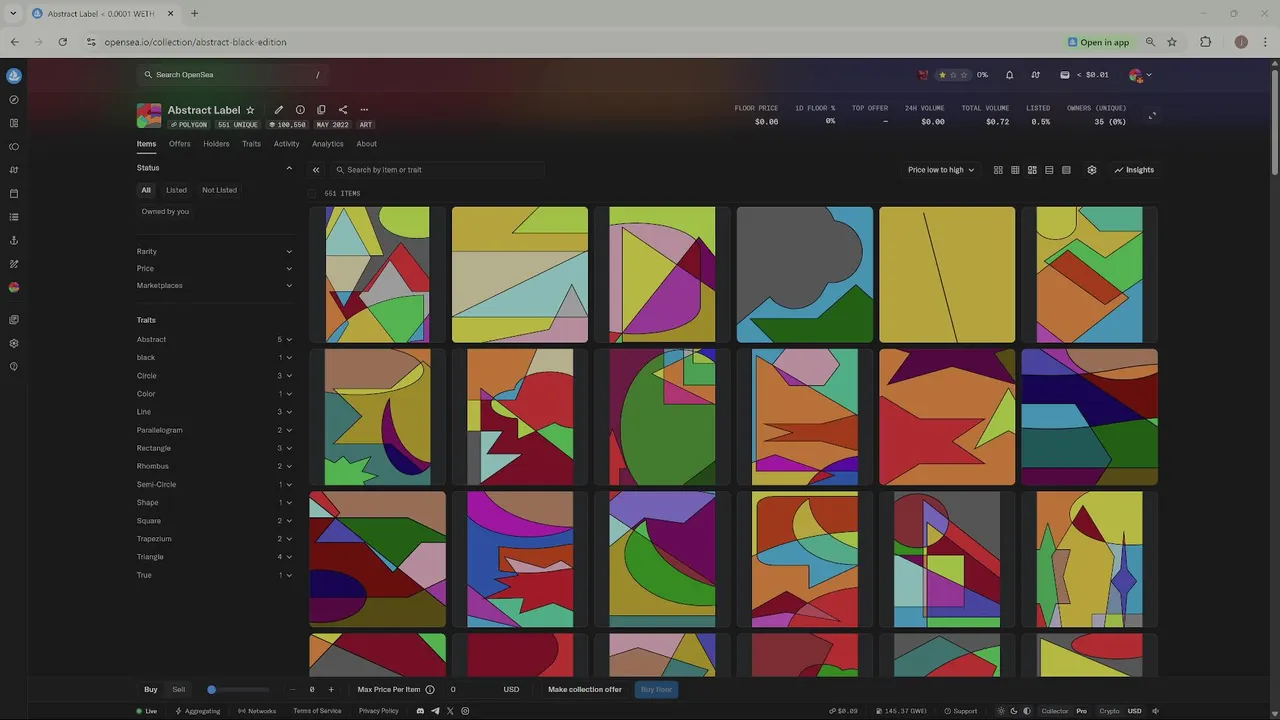Tick the select-all checkbox beside 551 ITEMS
The height and width of the screenshot is (720, 1280).
click(x=312, y=194)
